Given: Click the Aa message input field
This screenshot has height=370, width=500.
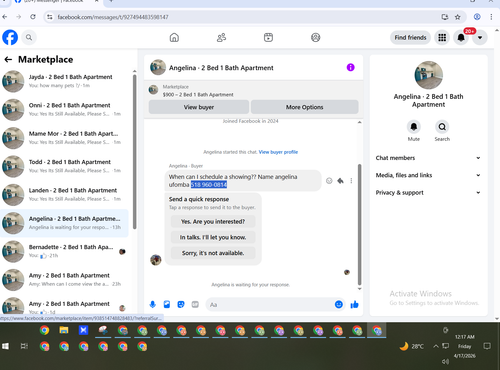Looking at the screenshot, I should point(269,305).
